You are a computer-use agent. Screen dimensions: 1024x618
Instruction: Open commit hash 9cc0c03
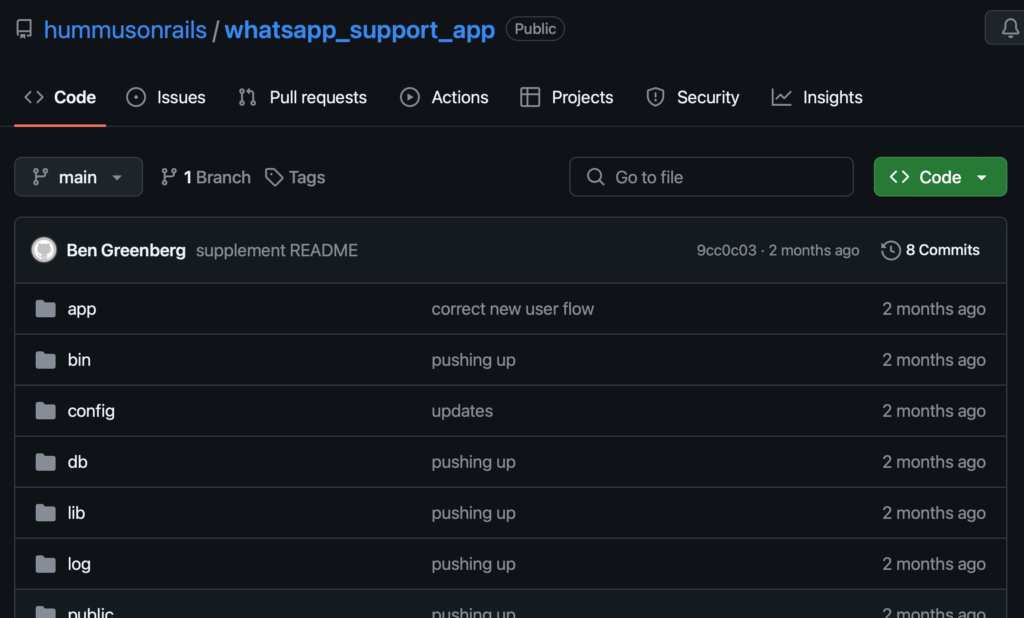pyautogui.click(x=726, y=250)
